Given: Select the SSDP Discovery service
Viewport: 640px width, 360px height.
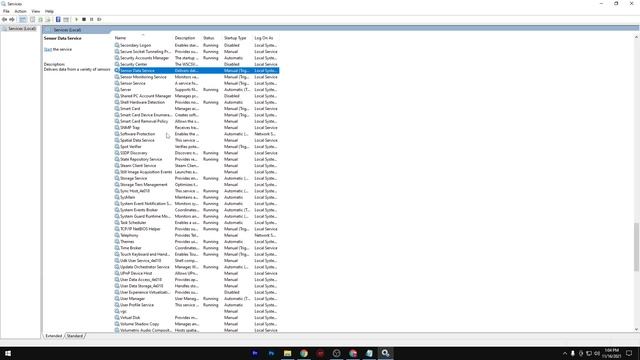Looking at the screenshot, I should coord(197,153).
